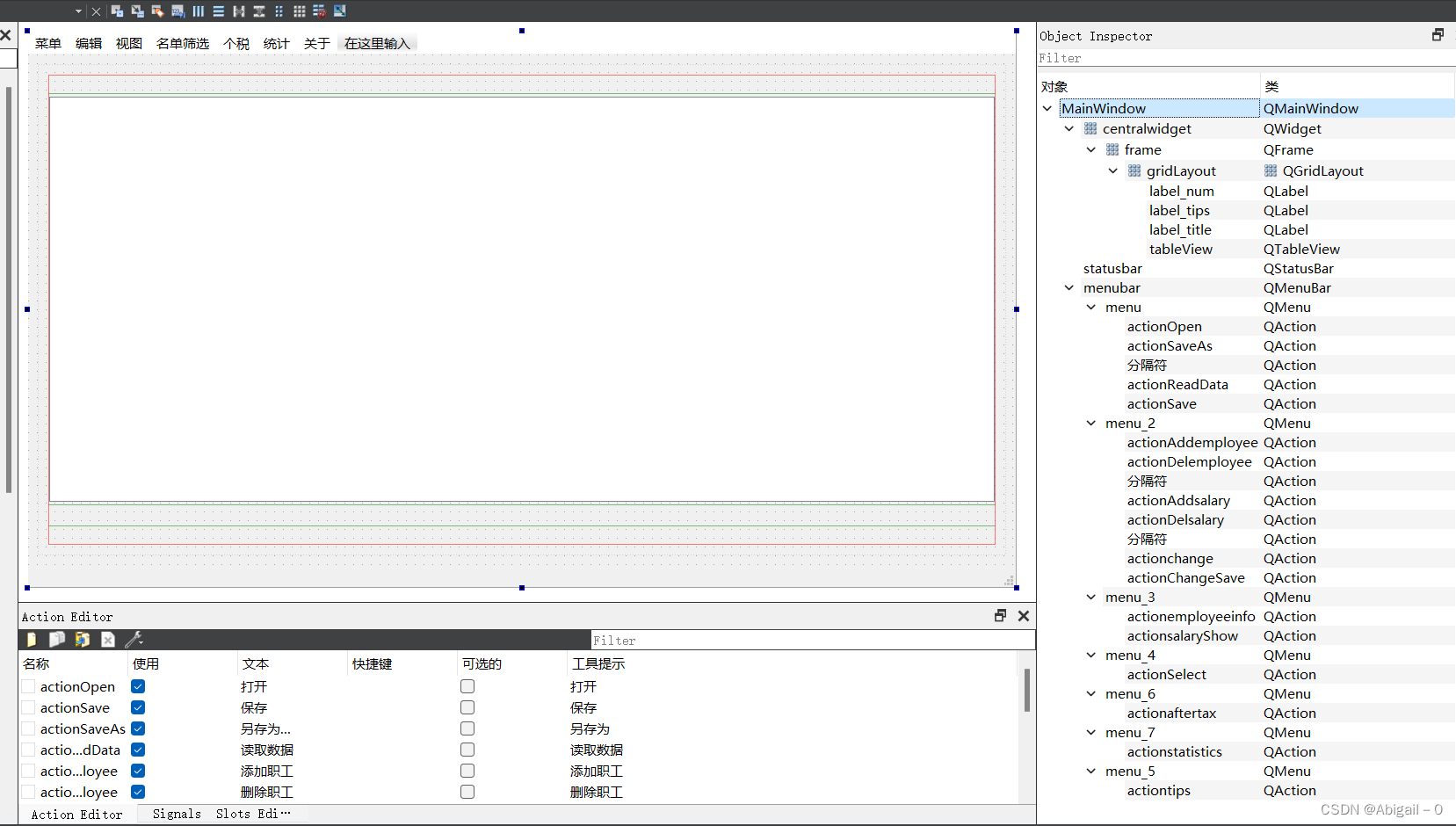Image resolution: width=1456 pixels, height=826 pixels.
Task: Enable checkable box for 删除职工 row
Action: pyautogui.click(x=467, y=792)
